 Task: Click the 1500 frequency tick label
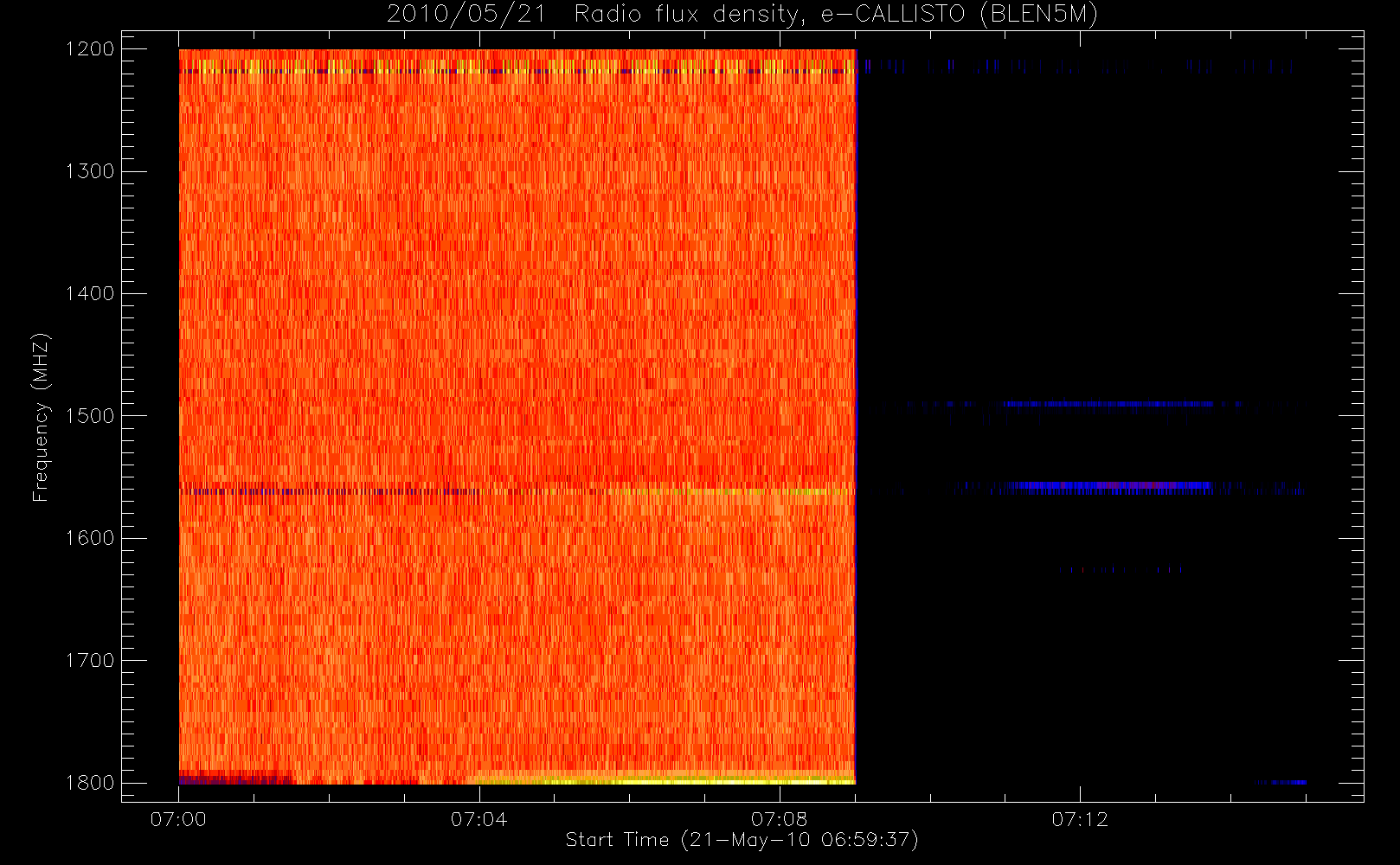tap(91, 416)
